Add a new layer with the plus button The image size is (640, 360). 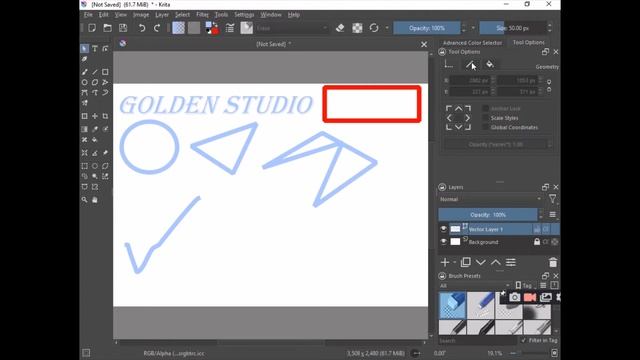click(445, 262)
